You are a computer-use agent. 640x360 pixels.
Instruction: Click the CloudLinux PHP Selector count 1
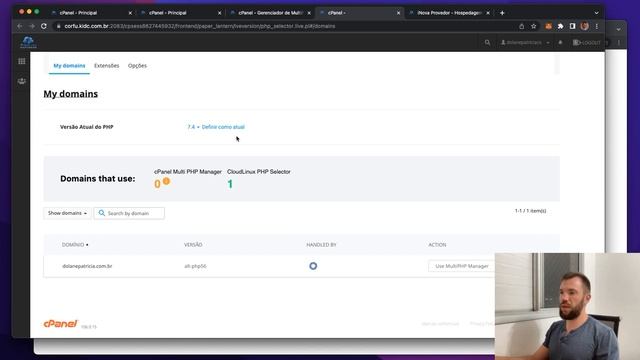pos(230,184)
